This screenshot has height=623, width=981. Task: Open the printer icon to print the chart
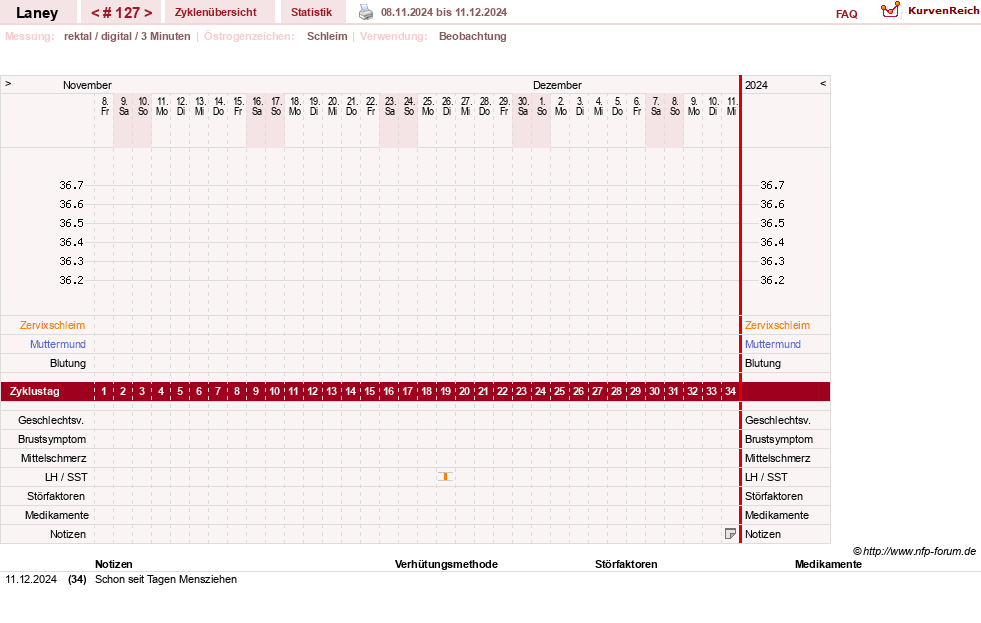[366, 12]
